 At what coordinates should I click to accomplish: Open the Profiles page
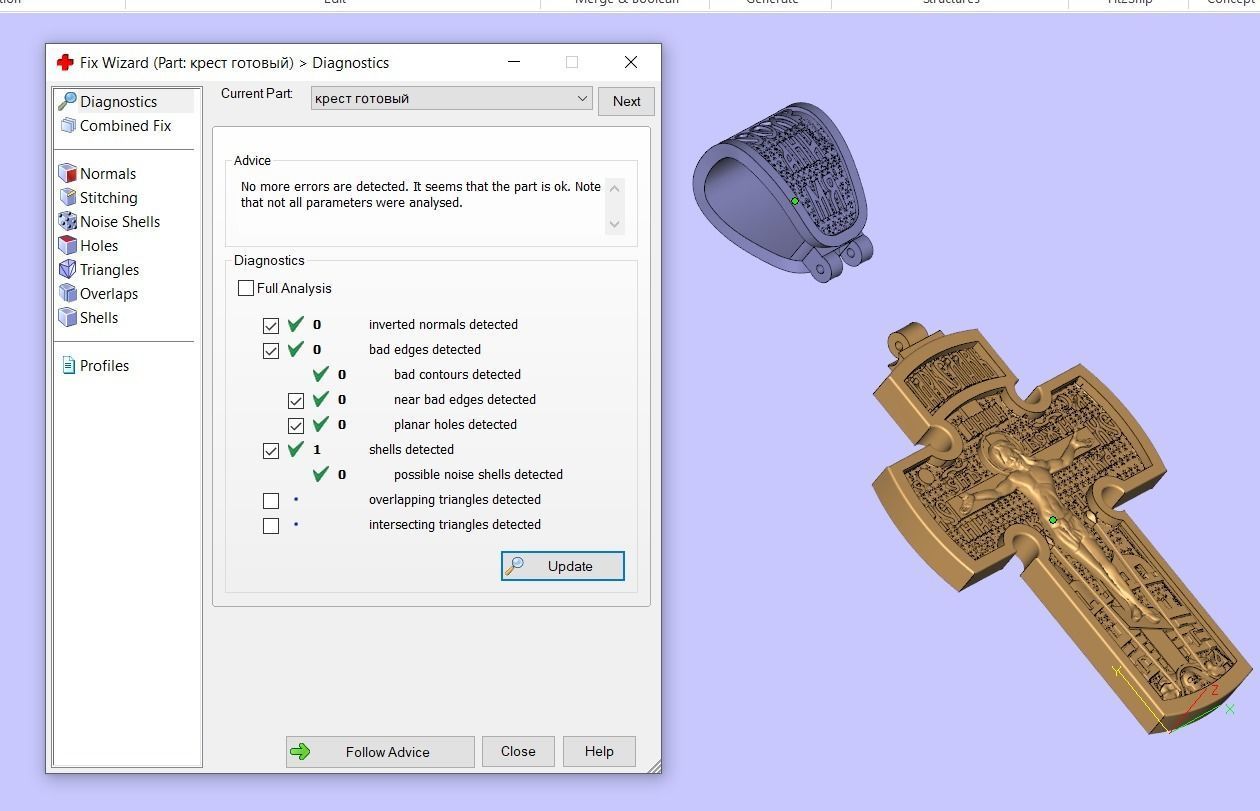point(94,365)
